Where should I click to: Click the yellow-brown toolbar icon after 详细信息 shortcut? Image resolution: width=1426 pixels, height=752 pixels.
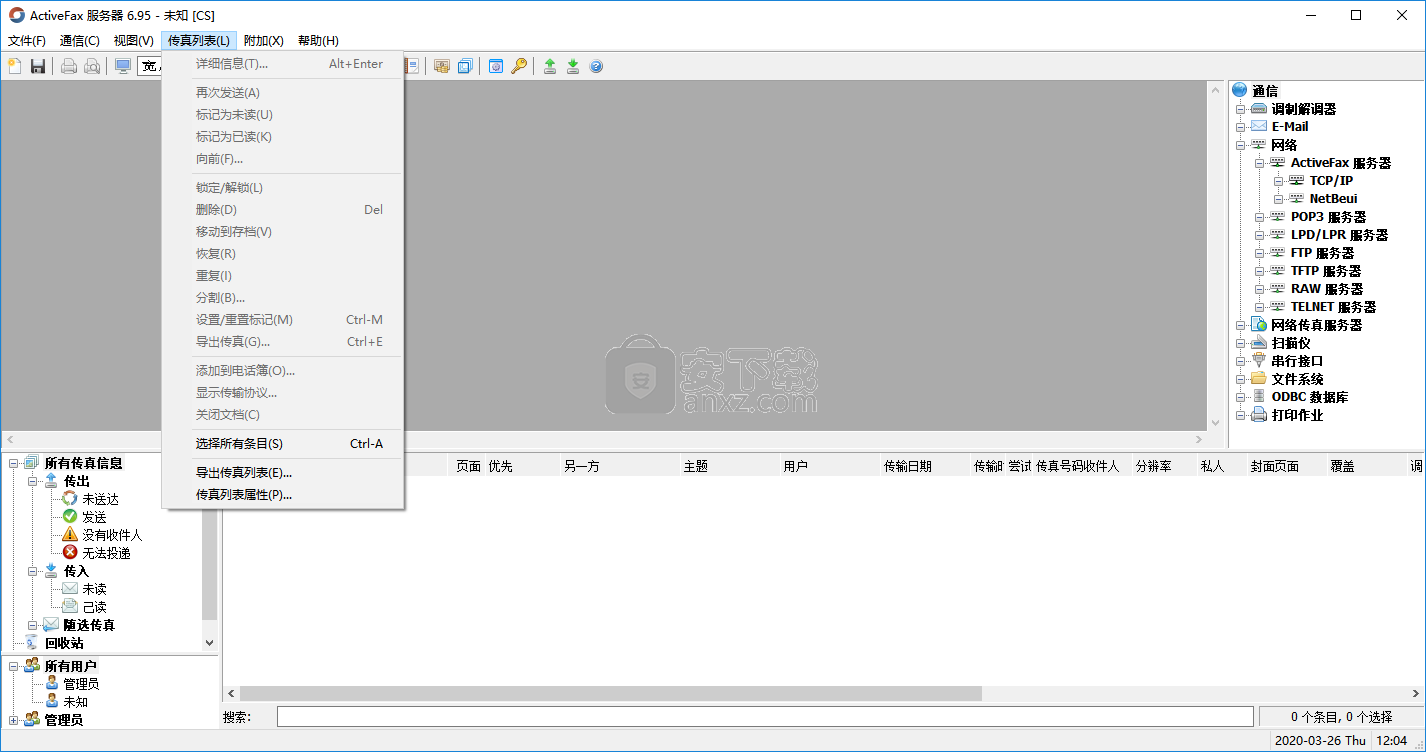coord(442,66)
